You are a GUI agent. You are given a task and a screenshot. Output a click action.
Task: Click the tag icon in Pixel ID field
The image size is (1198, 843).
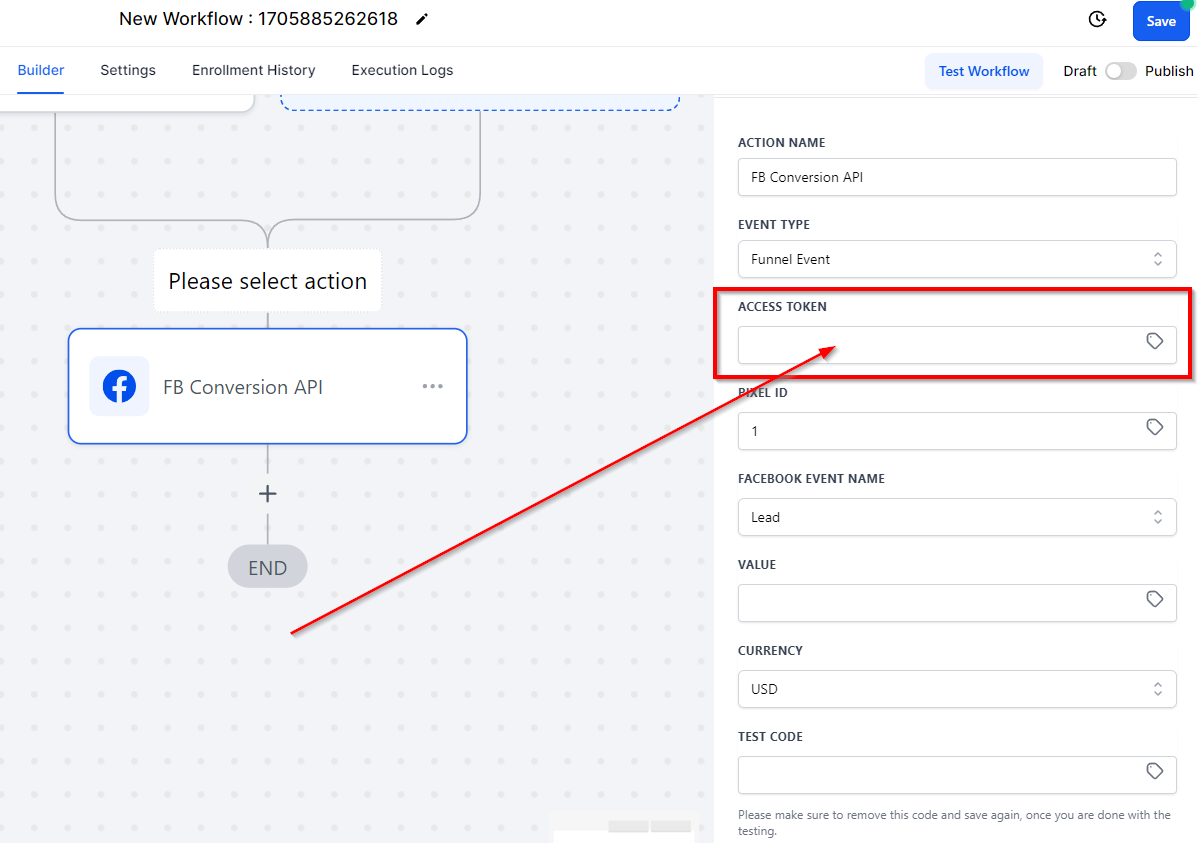coord(1154,428)
